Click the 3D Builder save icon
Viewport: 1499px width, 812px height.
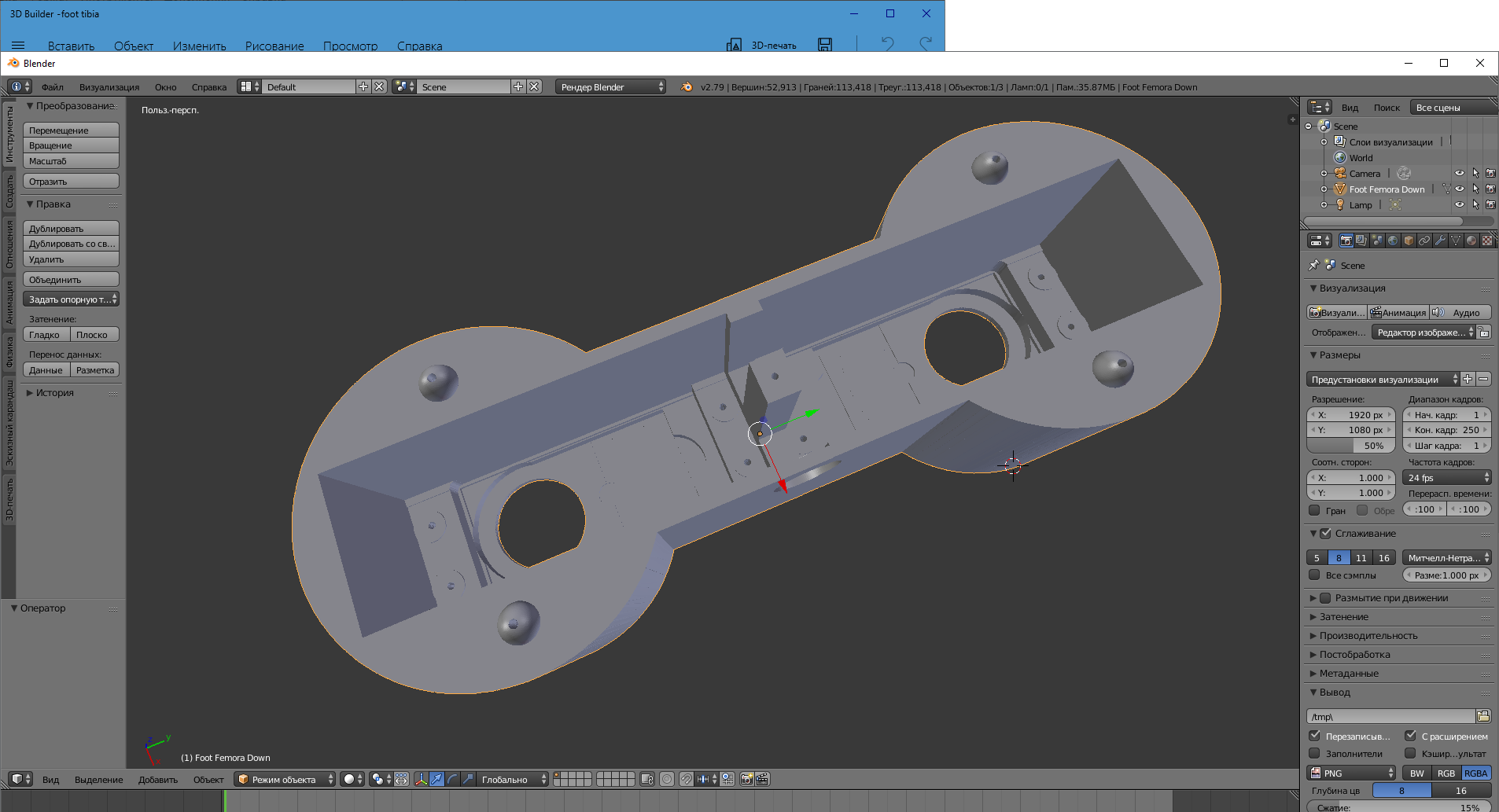coord(824,45)
